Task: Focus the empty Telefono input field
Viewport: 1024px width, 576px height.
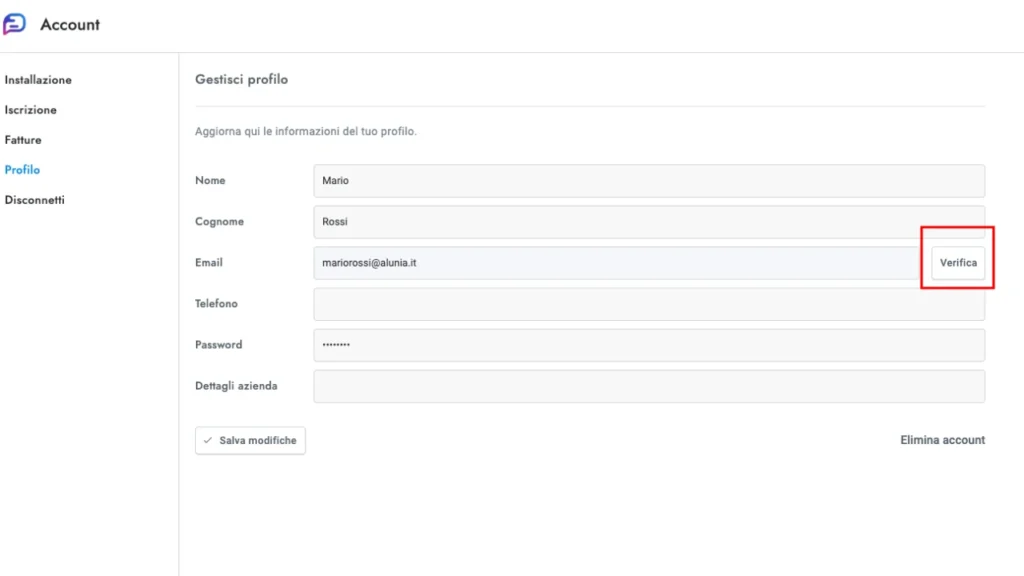Action: point(648,304)
